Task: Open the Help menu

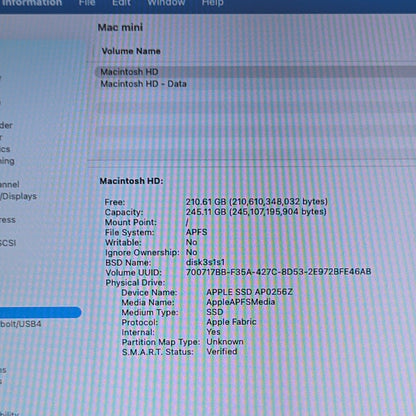Action: tap(212, 3)
